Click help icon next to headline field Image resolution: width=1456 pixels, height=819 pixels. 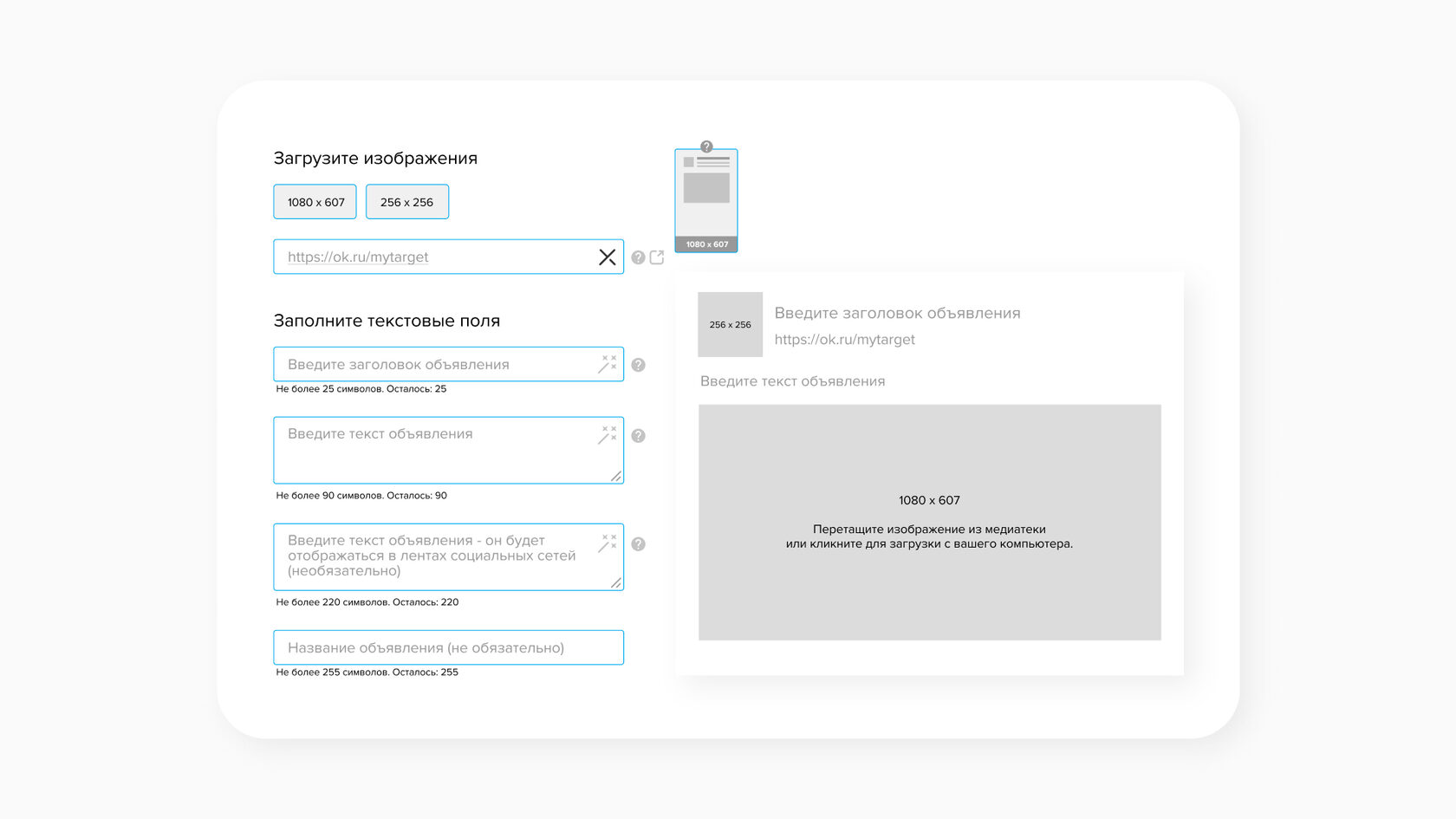coord(638,365)
